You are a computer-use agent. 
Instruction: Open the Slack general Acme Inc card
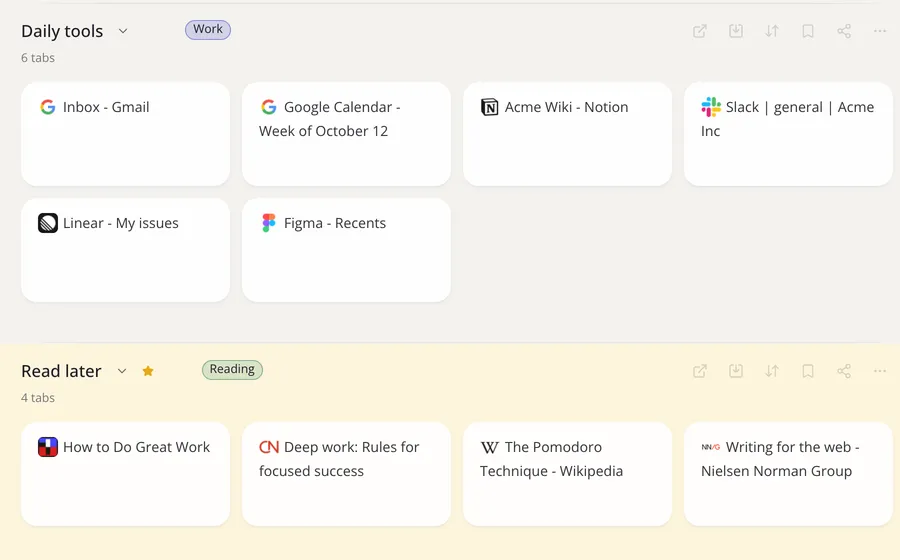[789, 134]
